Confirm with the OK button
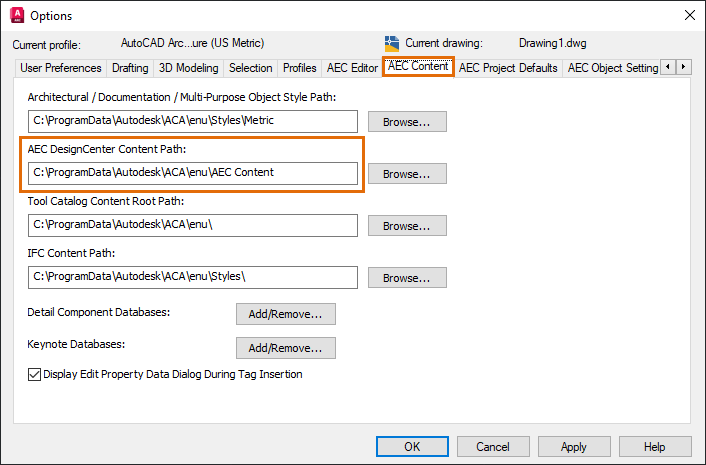Image resolution: width=706 pixels, height=465 pixels. point(412,447)
